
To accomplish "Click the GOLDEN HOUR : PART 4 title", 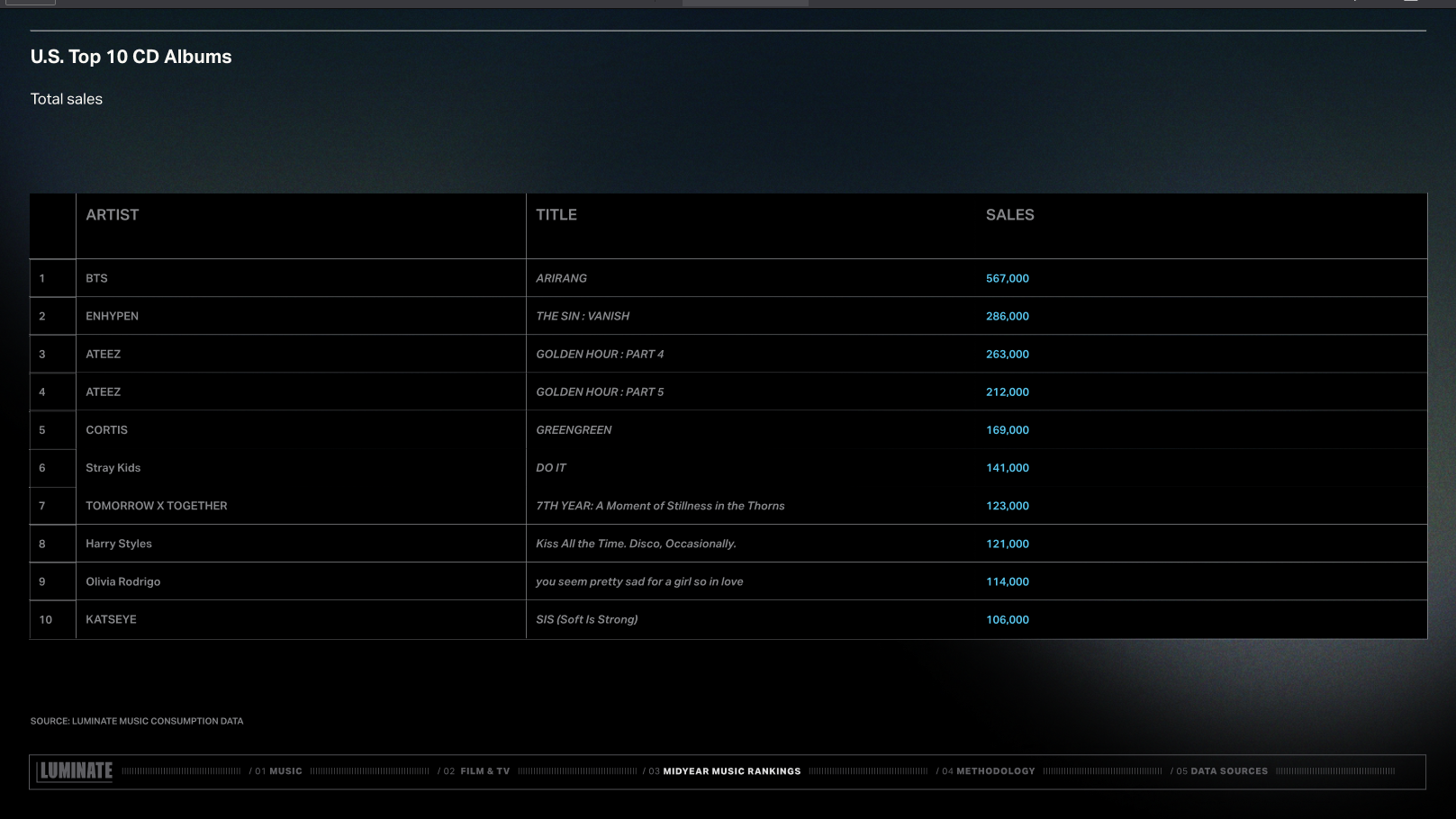I will click(x=600, y=354).
